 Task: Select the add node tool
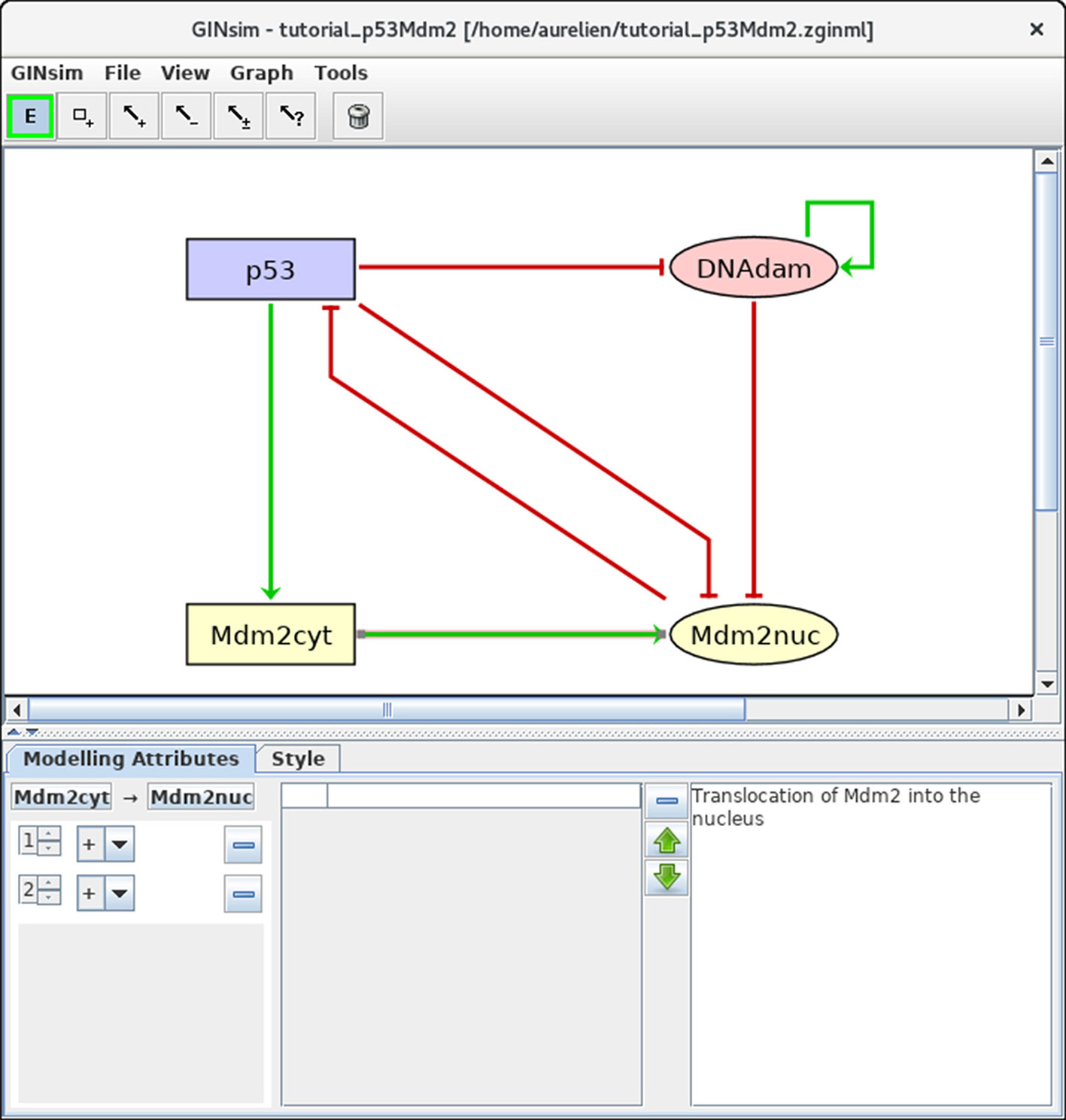[x=82, y=117]
